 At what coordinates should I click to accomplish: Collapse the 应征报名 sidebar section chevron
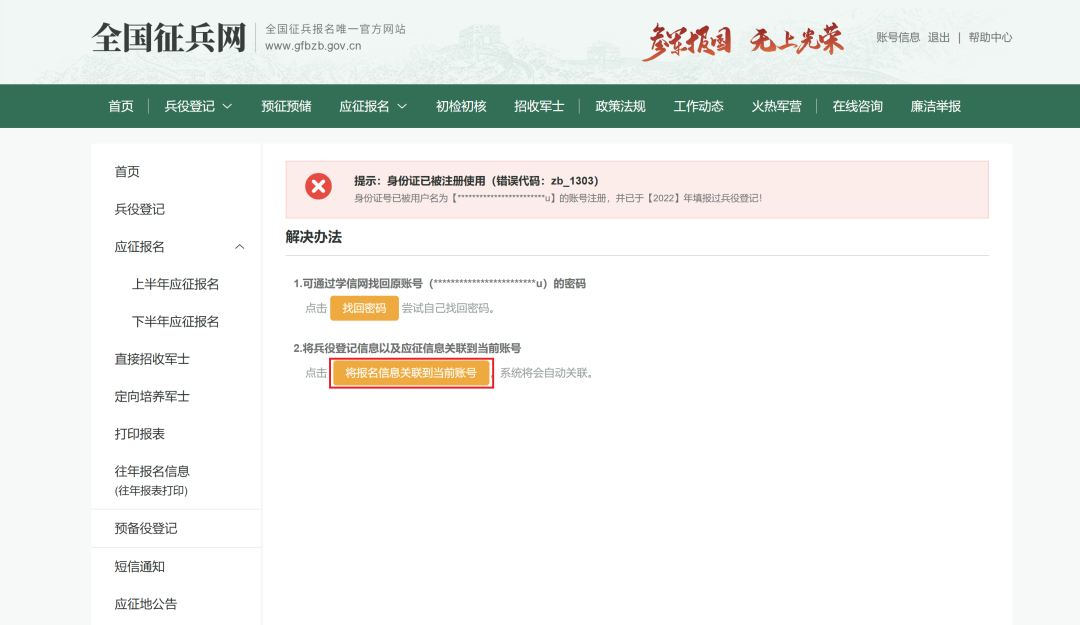[239, 247]
